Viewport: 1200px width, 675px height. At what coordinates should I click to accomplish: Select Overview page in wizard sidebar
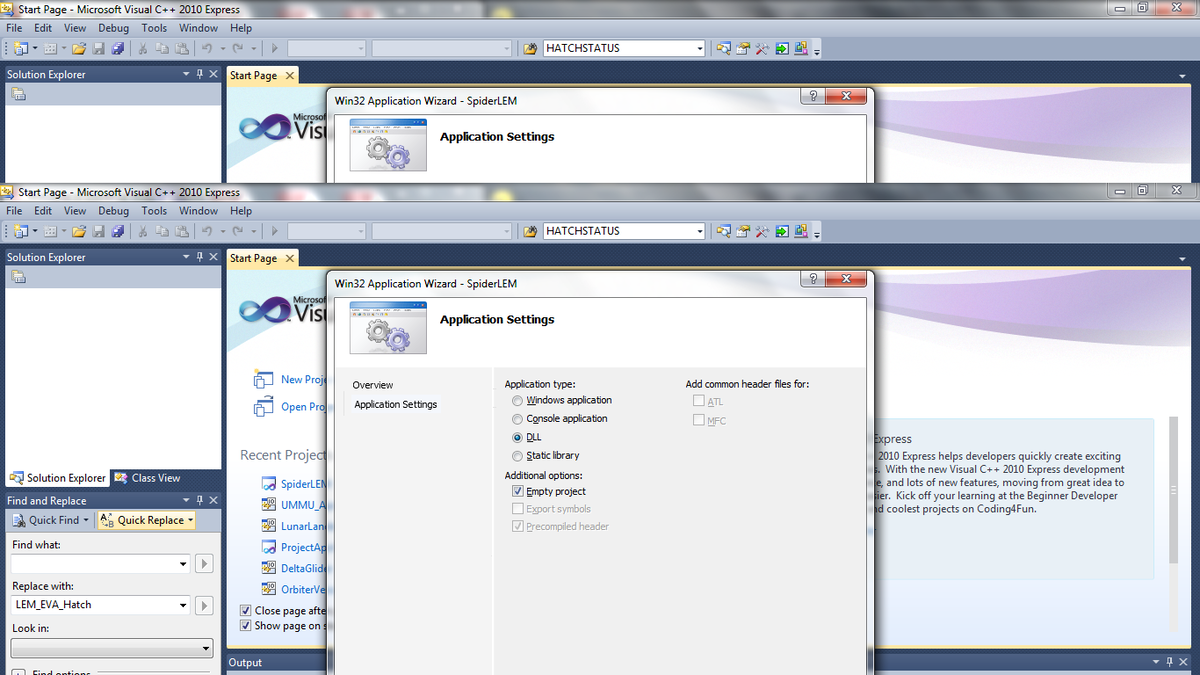(373, 385)
